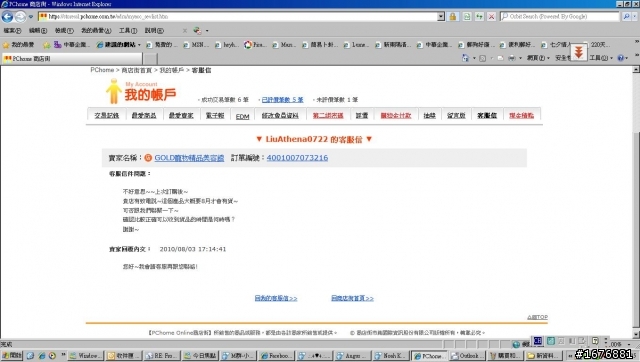The width and height of the screenshot is (640, 362).
Task: Open the 我的最愛(A) menu
Action: point(96,31)
